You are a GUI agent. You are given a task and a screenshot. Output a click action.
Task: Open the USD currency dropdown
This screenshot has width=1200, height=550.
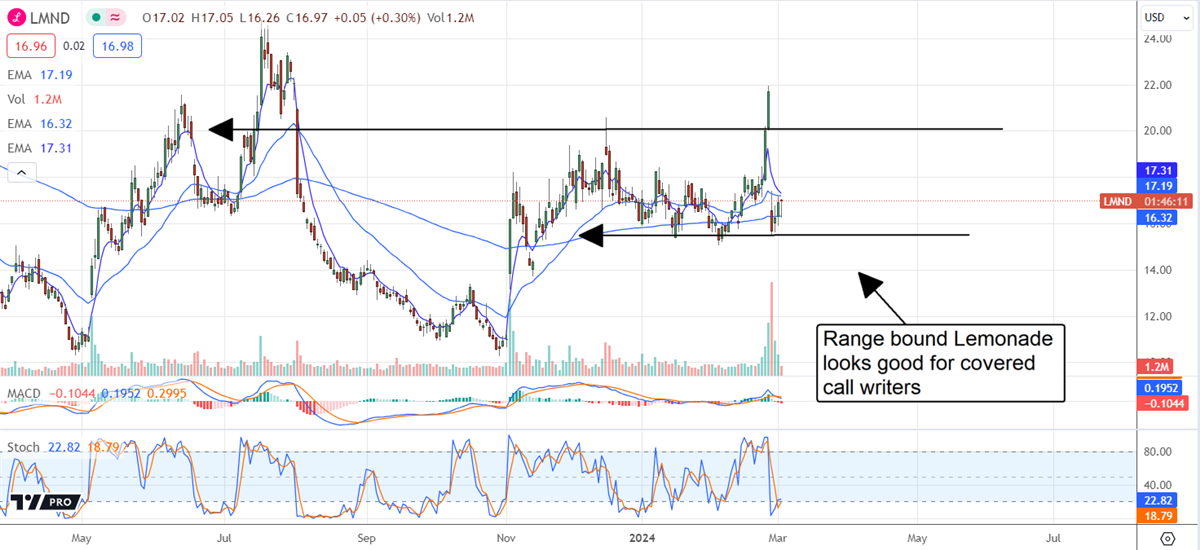(1162, 17)
